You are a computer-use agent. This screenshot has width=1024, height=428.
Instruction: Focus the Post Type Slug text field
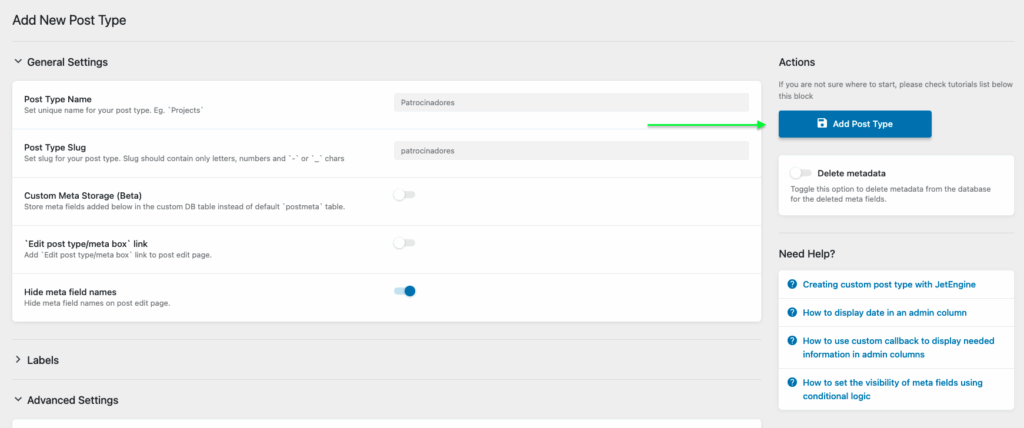571,150
